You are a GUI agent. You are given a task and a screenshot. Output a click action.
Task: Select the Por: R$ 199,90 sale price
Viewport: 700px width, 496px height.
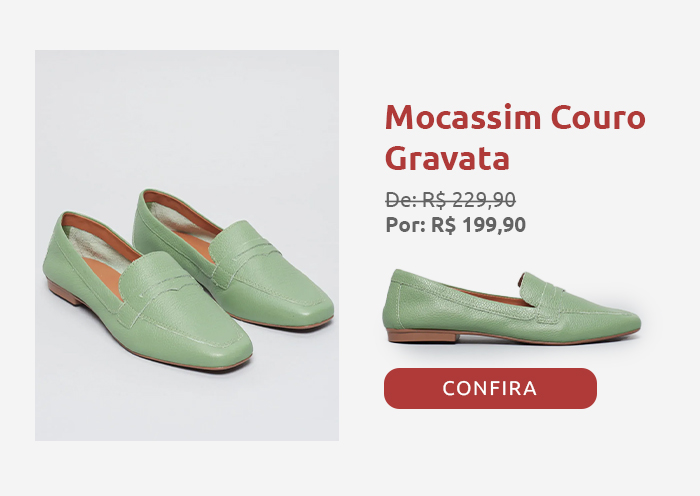pos(455,225)
